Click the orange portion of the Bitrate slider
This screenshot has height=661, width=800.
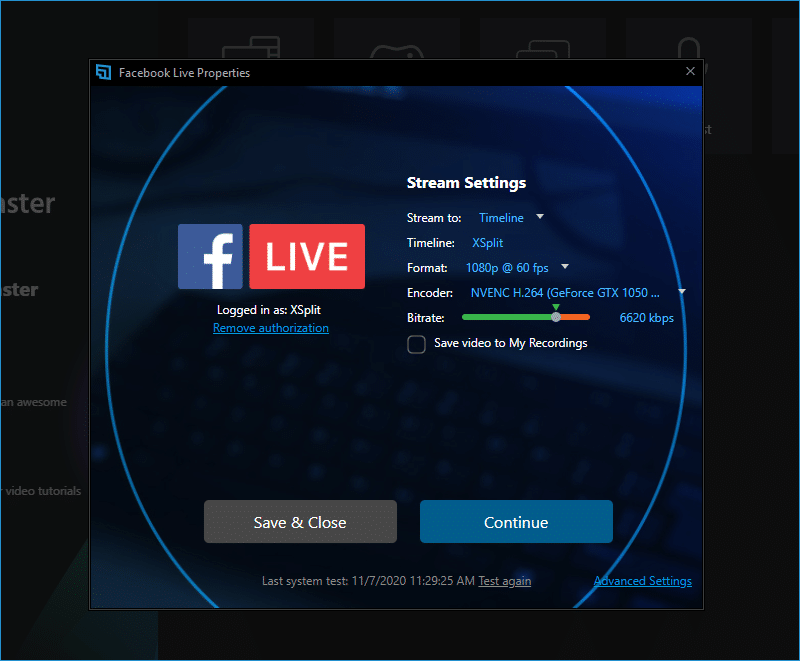pos(576,317)
